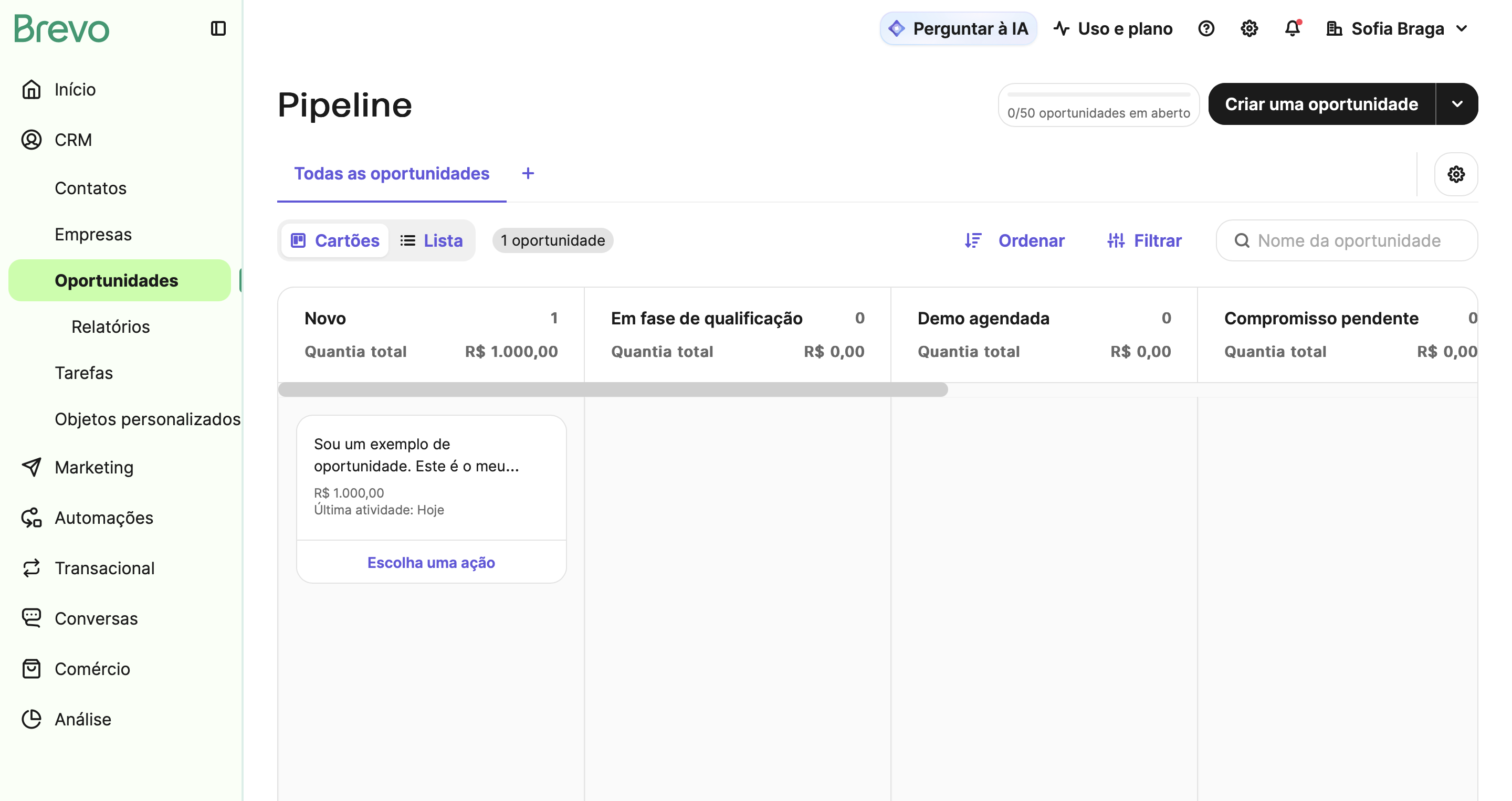Screen dimensions: 1512x801
Task: Open Relatórios in the sidebar
Action: pos(111,326)
